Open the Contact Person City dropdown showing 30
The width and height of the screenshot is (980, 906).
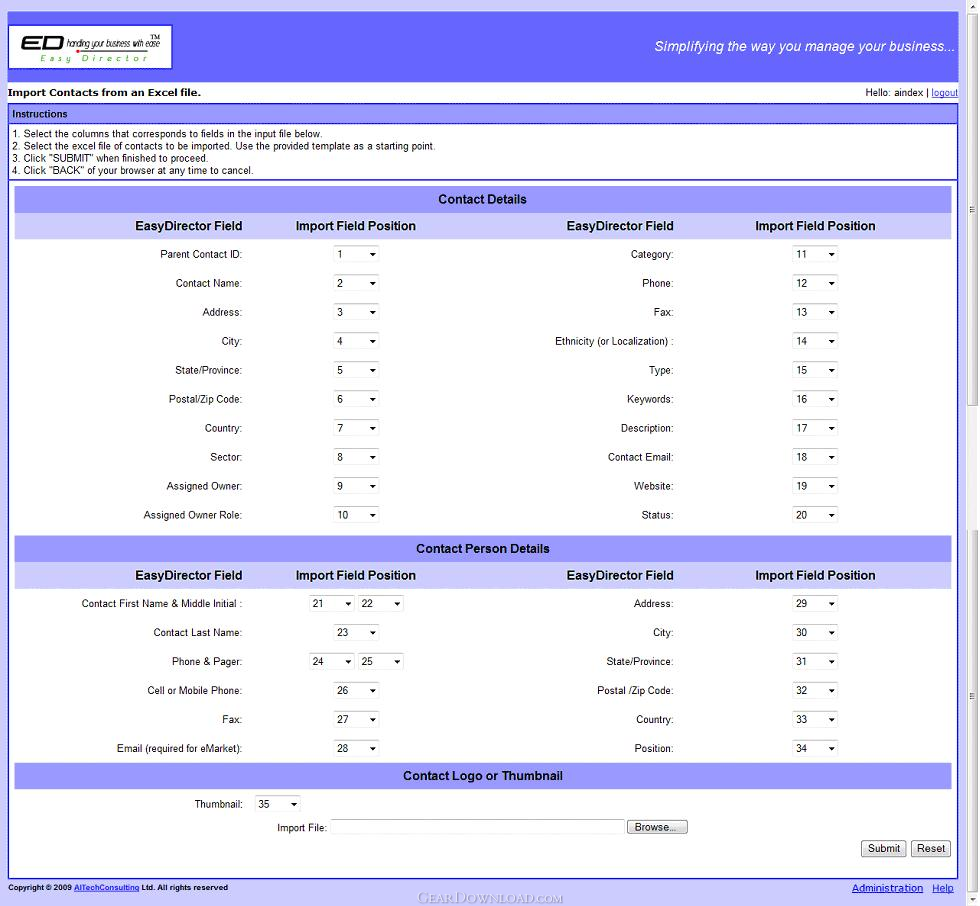(x=814, y=632)
